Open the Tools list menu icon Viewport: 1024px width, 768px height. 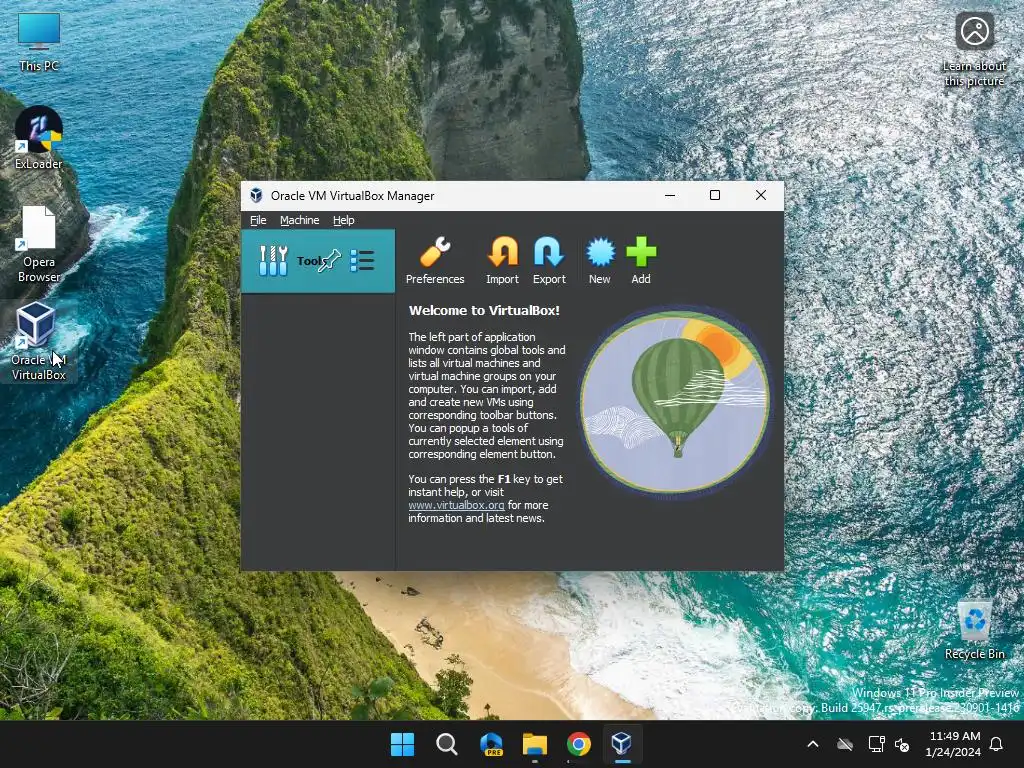pos(362,261)
